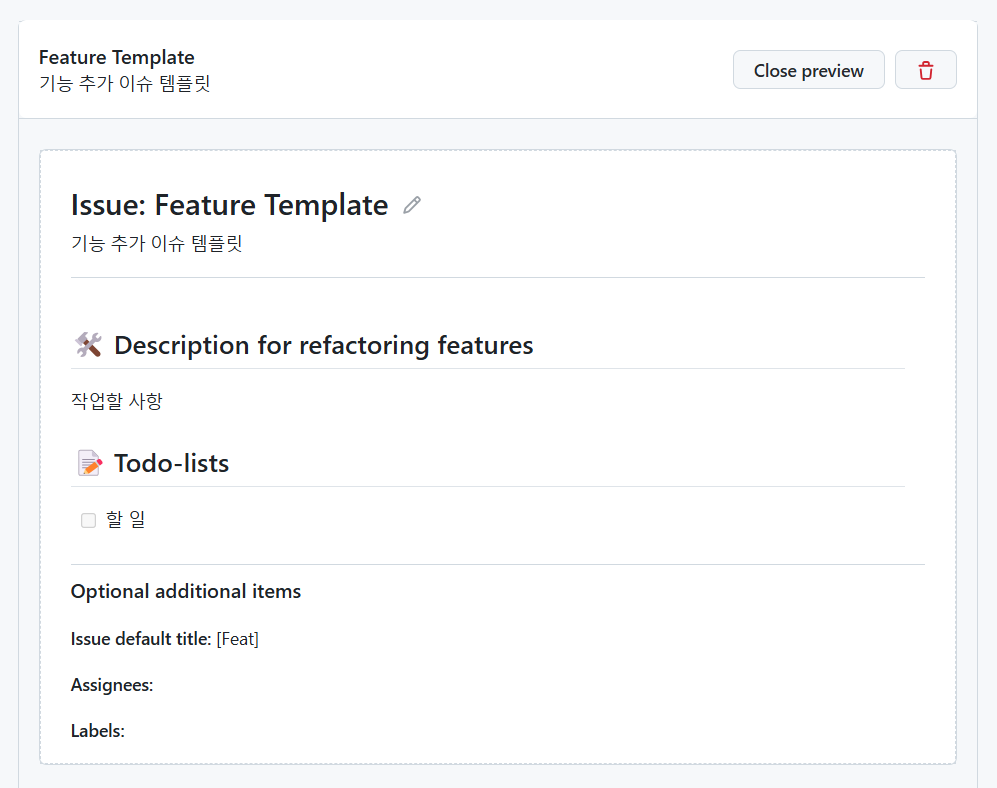
Task: Click the Issue: Feature Template heading
Action: click(229, 205)
